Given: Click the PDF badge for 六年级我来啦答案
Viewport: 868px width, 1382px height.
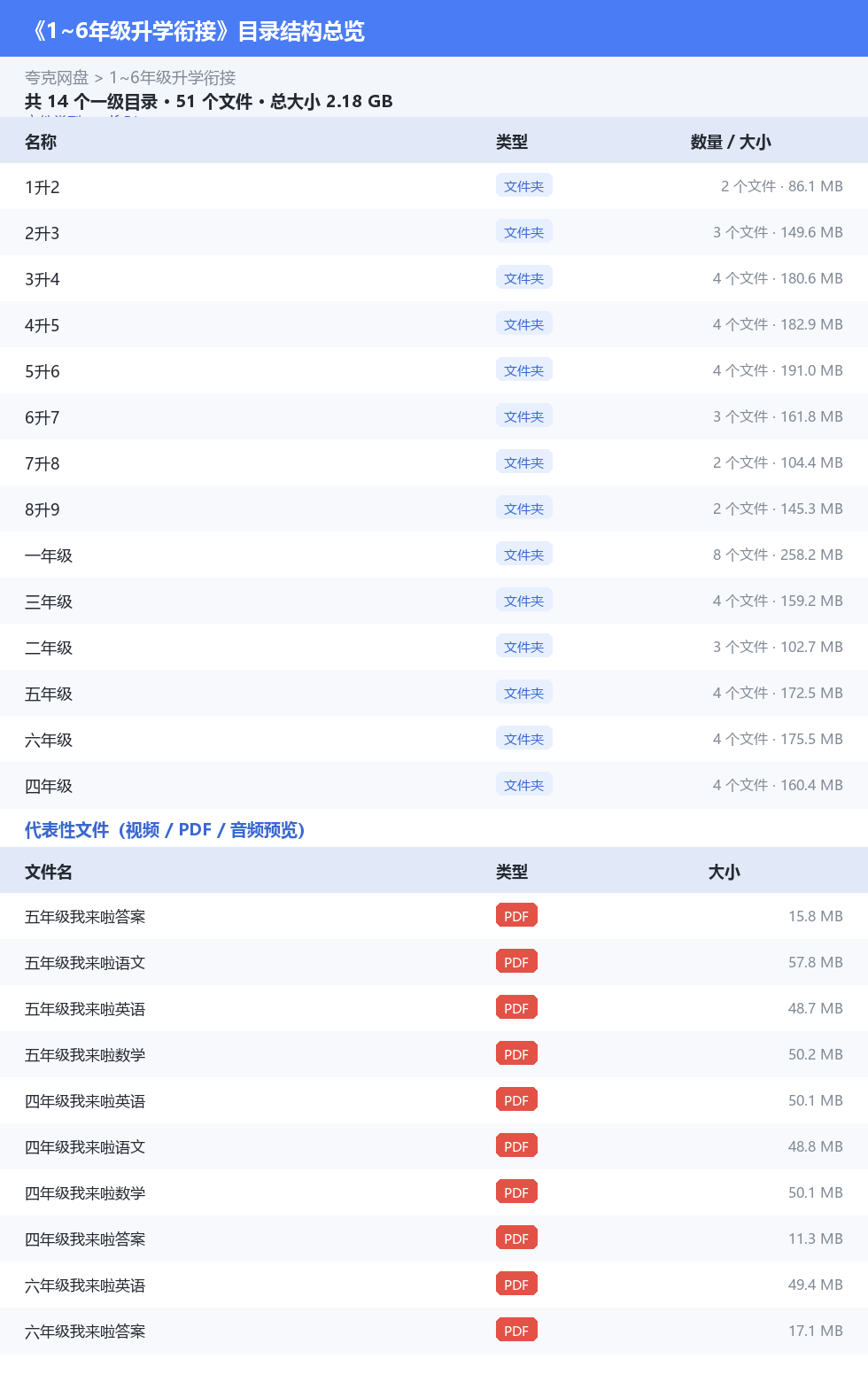Looking at the screenshot, I should [516, 1330].
